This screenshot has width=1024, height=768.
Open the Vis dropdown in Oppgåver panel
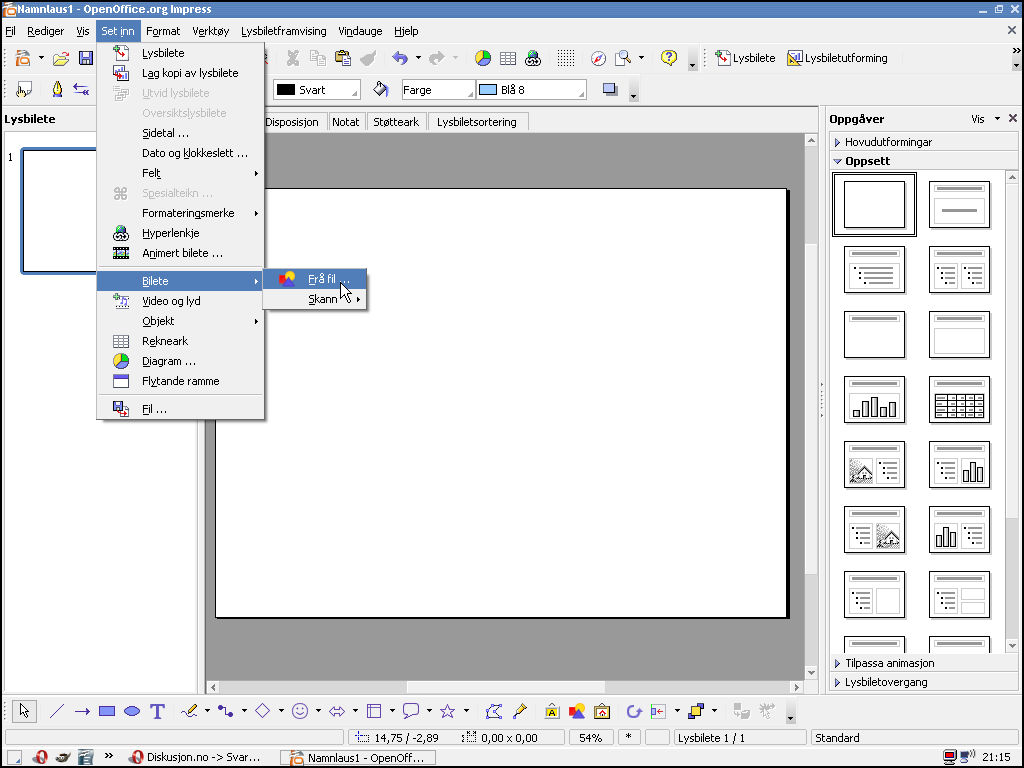985,119
